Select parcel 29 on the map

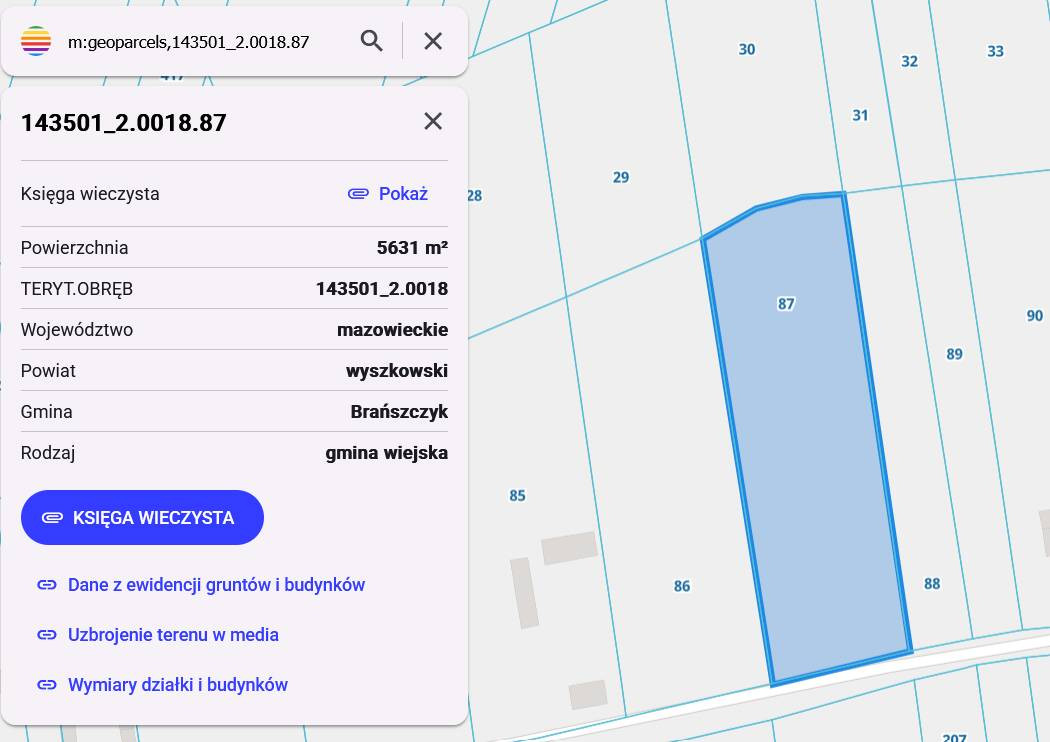[x=621, y=177]
